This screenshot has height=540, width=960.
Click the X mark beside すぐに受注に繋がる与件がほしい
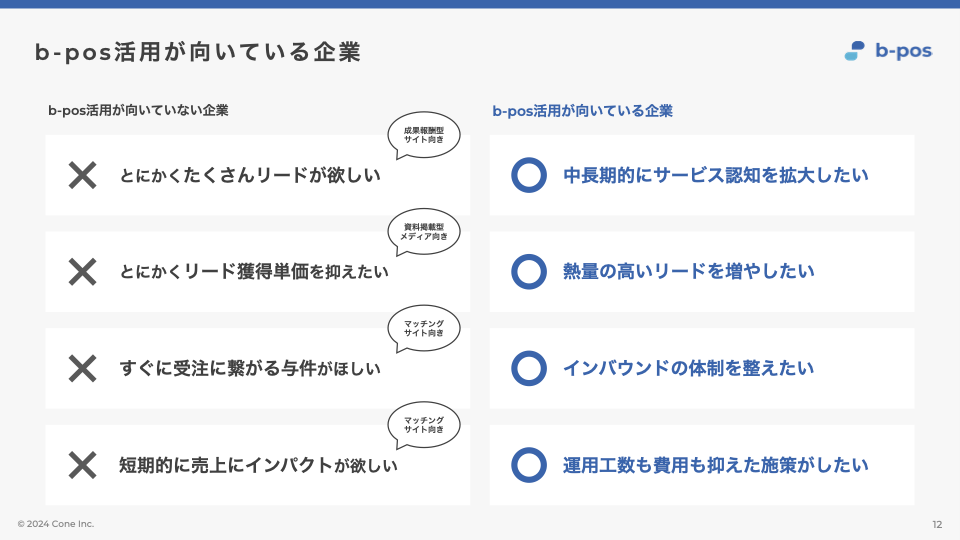tap(82, 368)
